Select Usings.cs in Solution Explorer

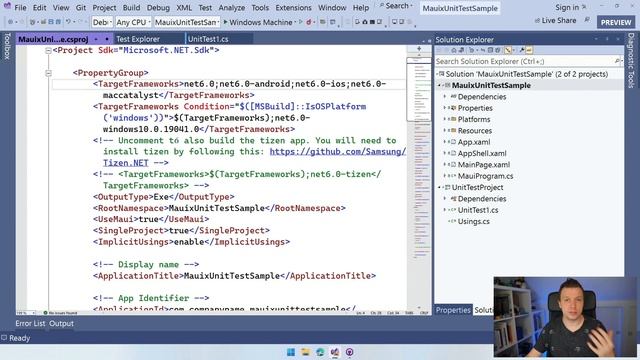point(473,221)
